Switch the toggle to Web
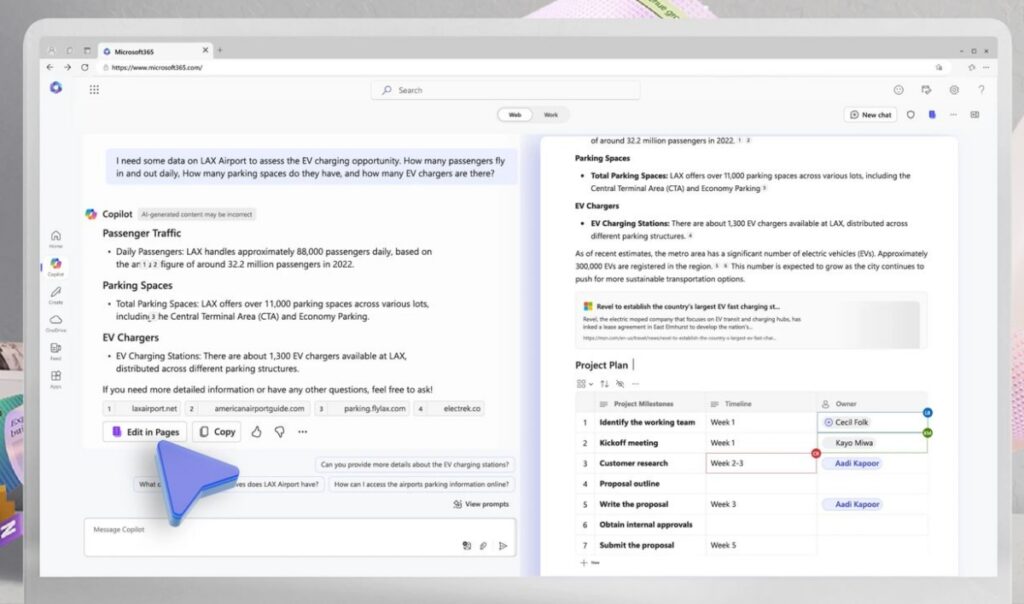 (515, 115)
